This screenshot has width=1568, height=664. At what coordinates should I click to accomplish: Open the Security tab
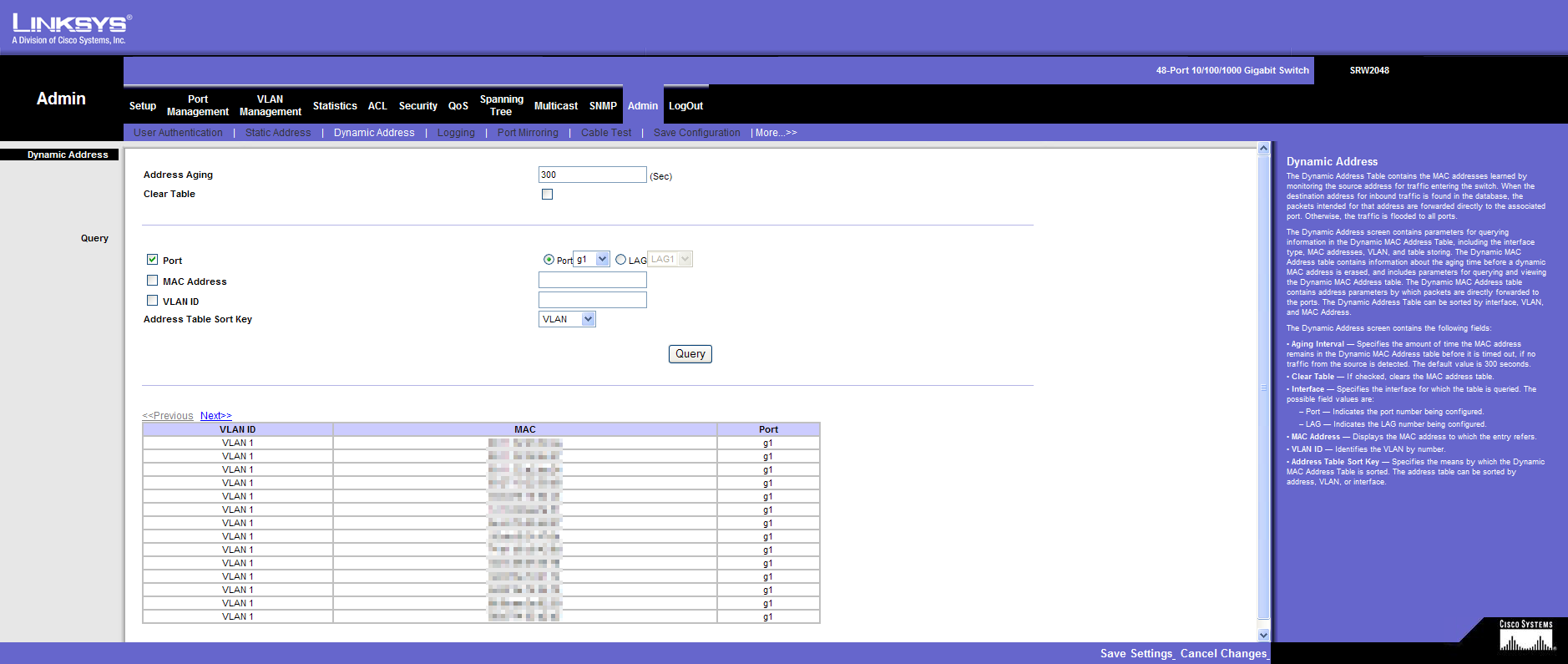click(417, 106)
